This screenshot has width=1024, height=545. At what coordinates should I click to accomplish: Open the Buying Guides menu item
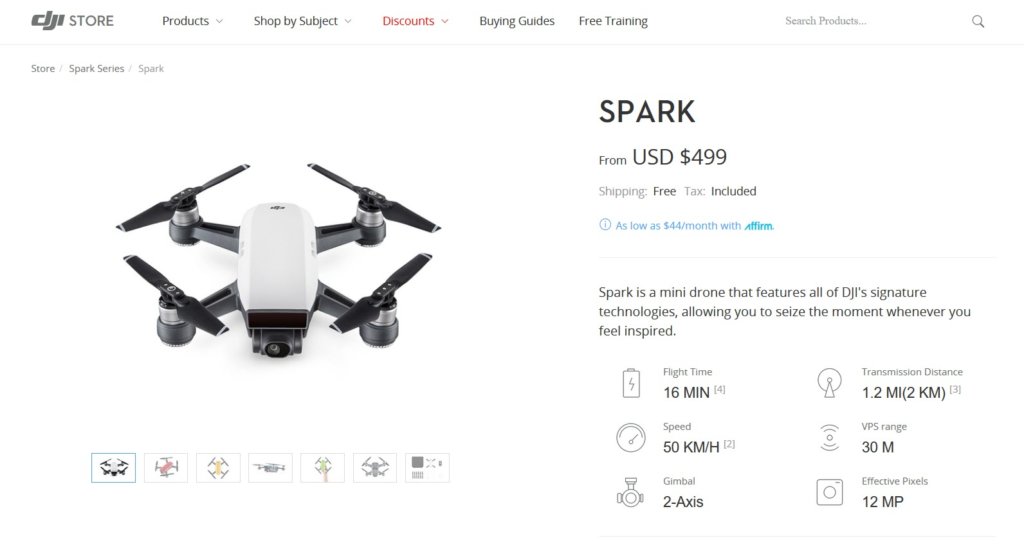(517, 21)
